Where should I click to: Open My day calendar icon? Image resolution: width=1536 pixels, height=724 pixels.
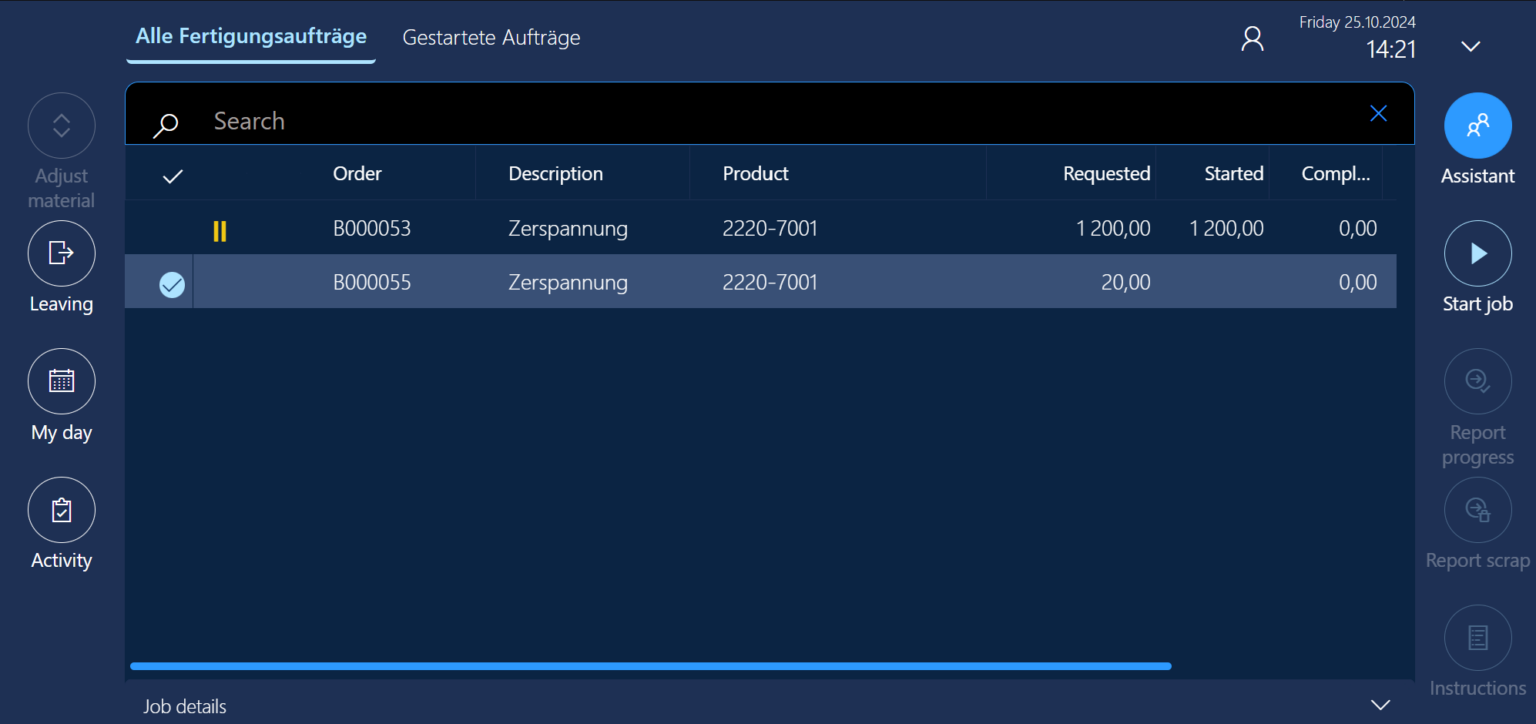pyautogui.click(x=61, y=381)
